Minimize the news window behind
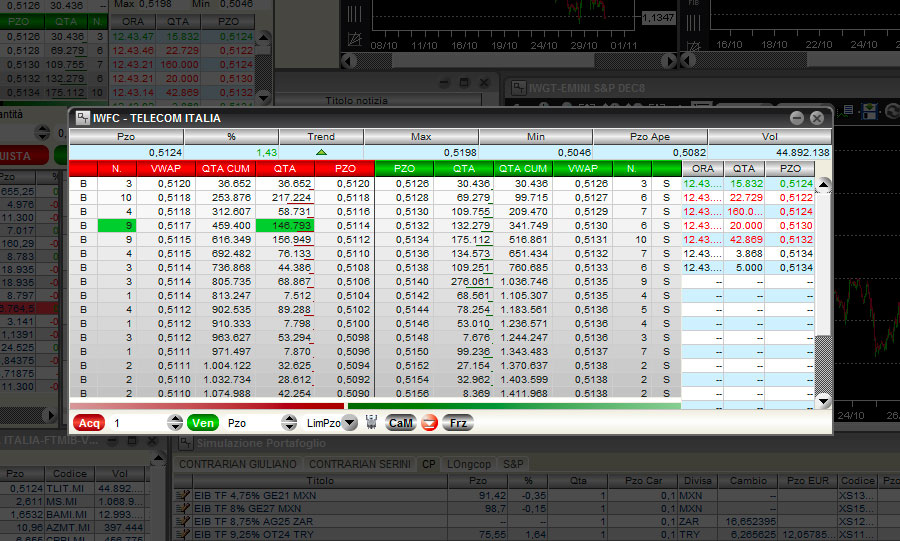The height and width of the screenshot is (541, 900). [444, 83]
